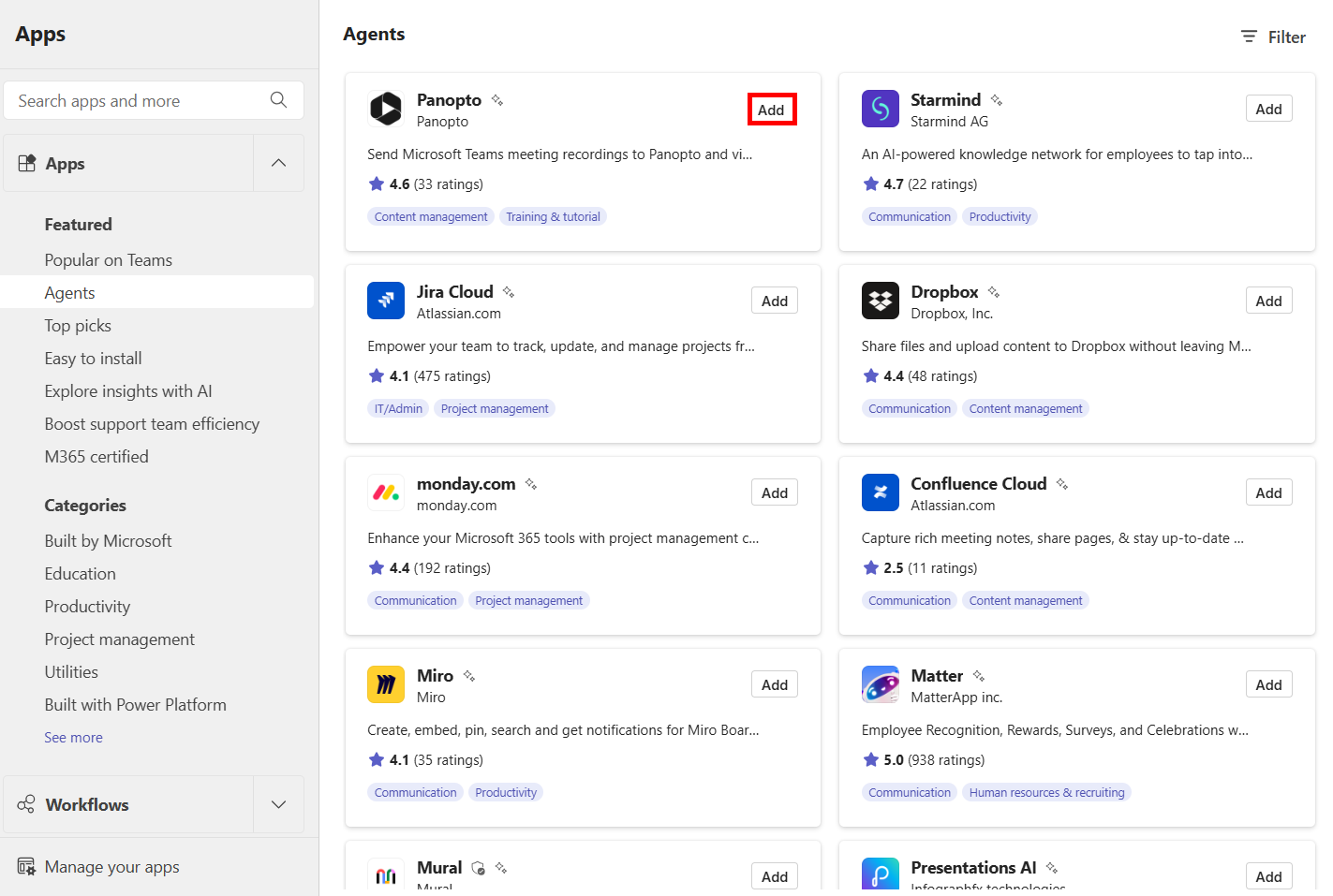
Task: Click the Dropbox app icon
Action: click(880, 300)
